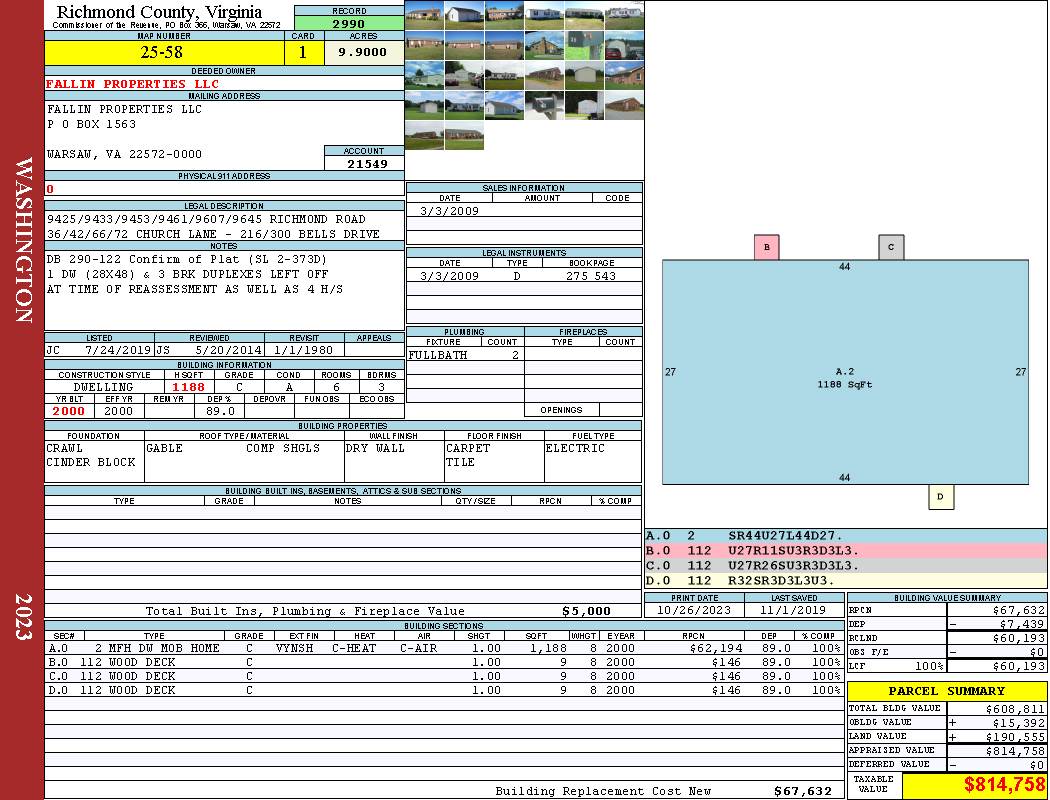Click the yellow map number 25-58 field
The image size is (1050, 800).
coord(164,52)
